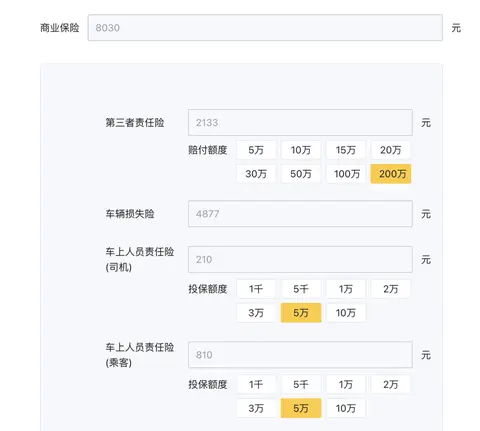This screenshot has width=480, height=431.
Task: Select 10万 for third-party 赔付额度
Action: (x=301, y=150)
